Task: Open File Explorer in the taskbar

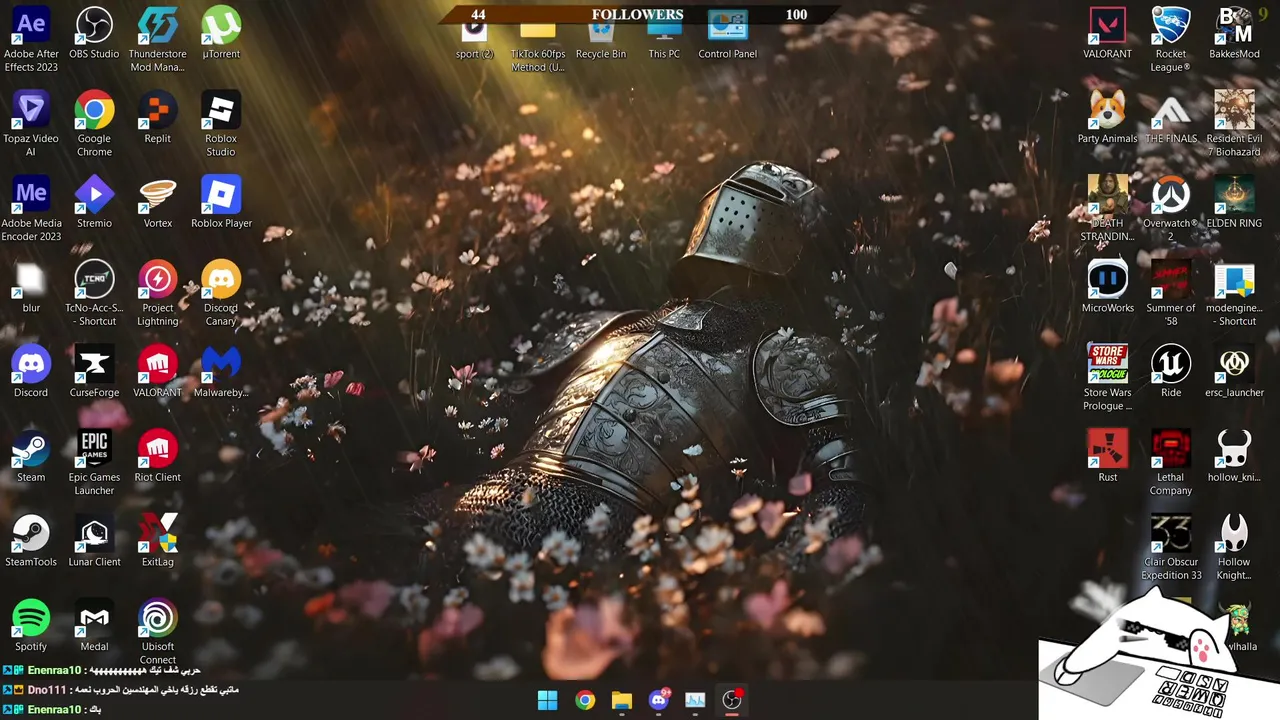Action: (622, 700)
